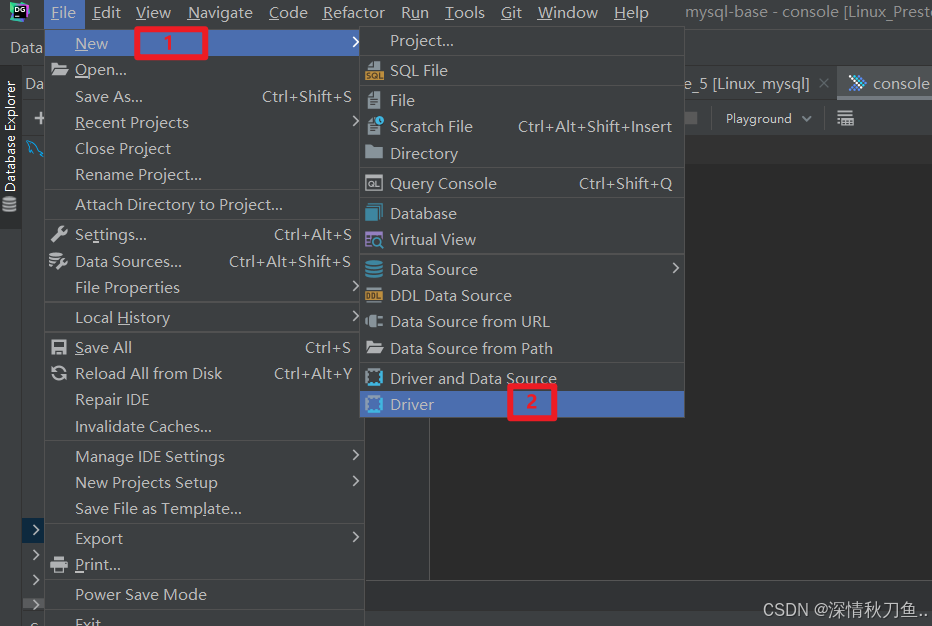Open the Refactor menu

(353, 12)
